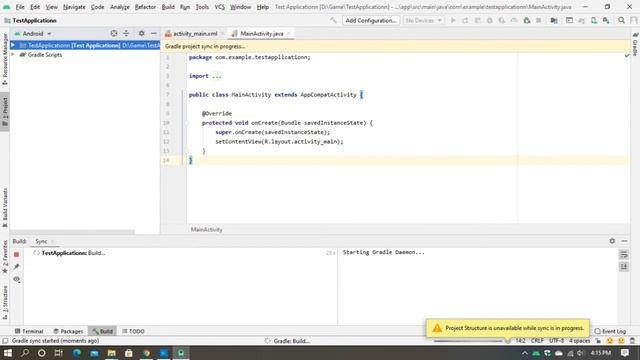Click the Windows Start button
Screen dimensions: 640x360
[7, 353]
